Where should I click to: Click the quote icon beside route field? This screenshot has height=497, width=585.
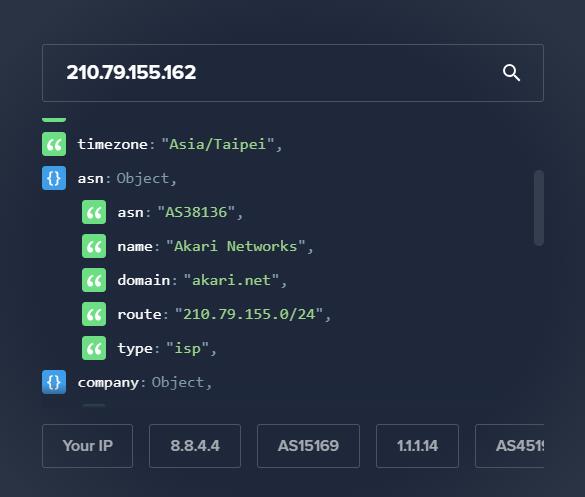[x=94, y=314]
